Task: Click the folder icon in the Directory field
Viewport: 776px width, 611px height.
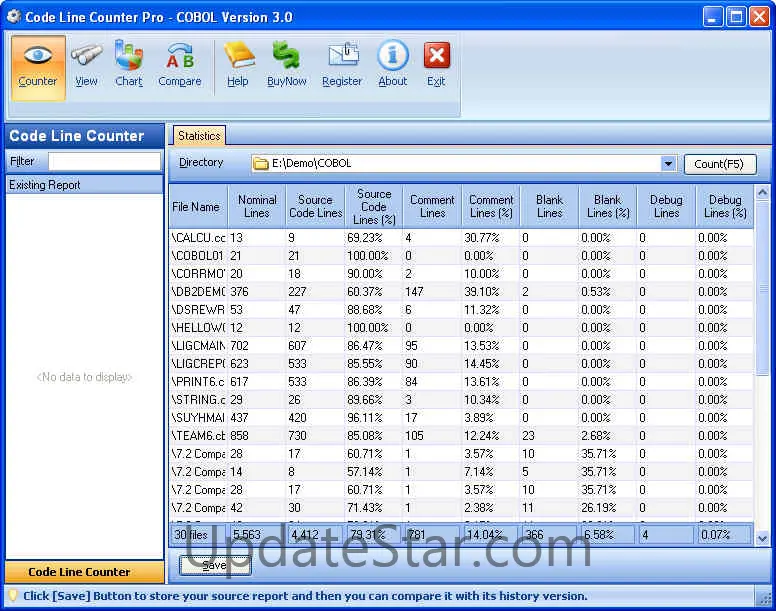Action: (260, 163)
